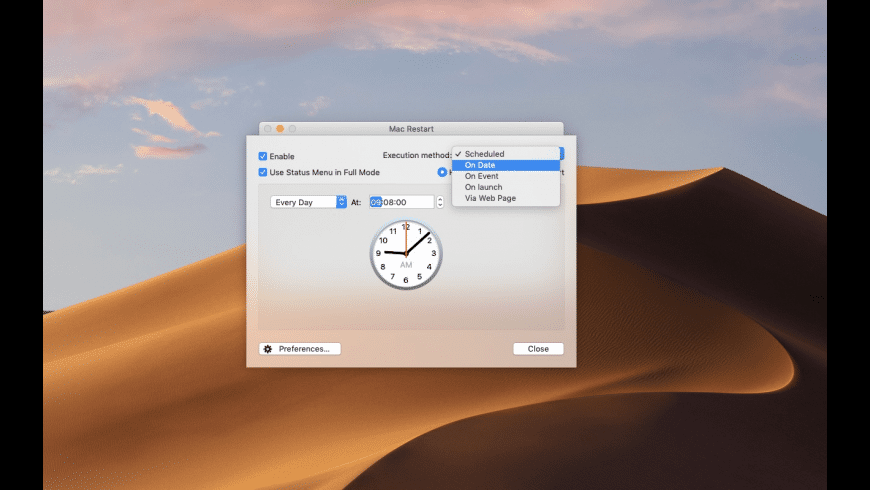Screen dimensions: 870x490
Task: Choose Scheduled in the execution method menu
Action: point(506,154)
